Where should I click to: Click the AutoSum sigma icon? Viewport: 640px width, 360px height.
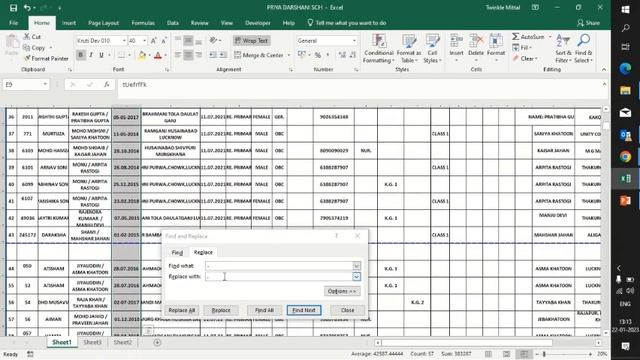pos(516,37)
